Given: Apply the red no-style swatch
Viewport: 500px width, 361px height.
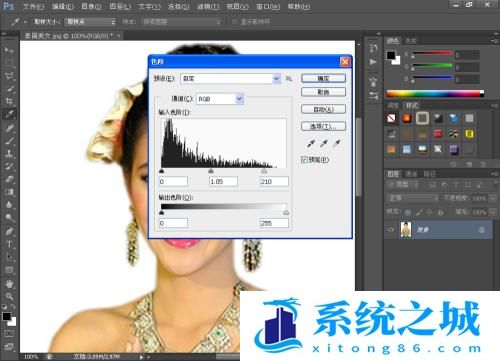Looking at the screenshot, I should tap(391, 118).
